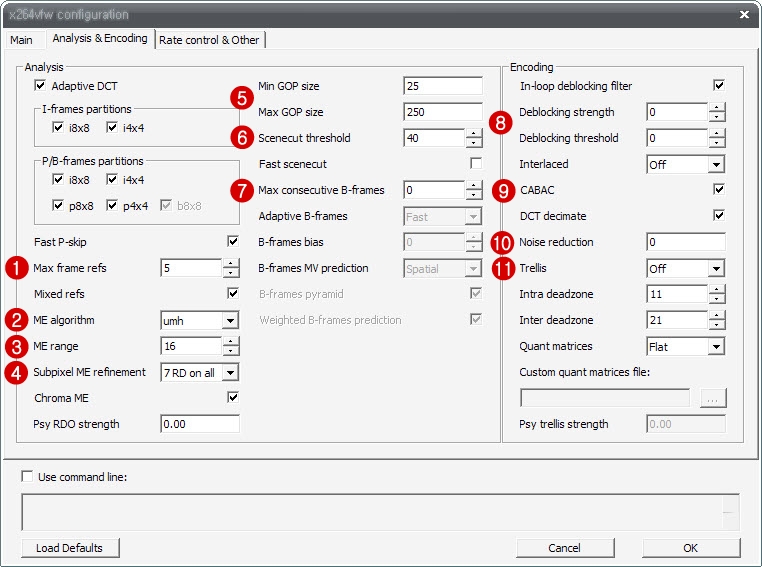Toggle In-loop deblocking filter checkbox
This screenshot has height=567, width=762.
click(719, 85)
